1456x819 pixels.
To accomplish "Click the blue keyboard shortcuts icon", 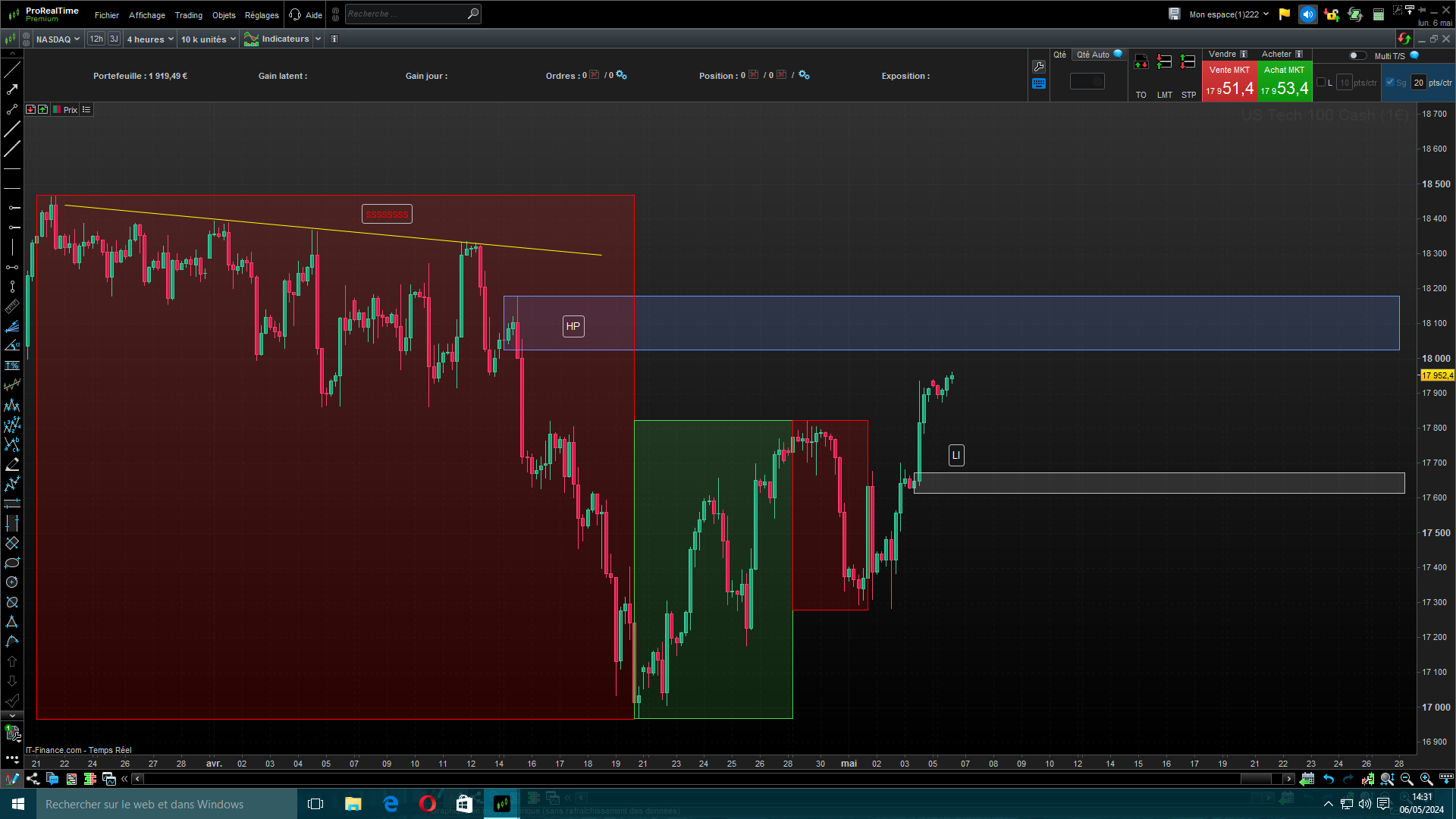I will pyautogui.click(x=1039, y=84).
